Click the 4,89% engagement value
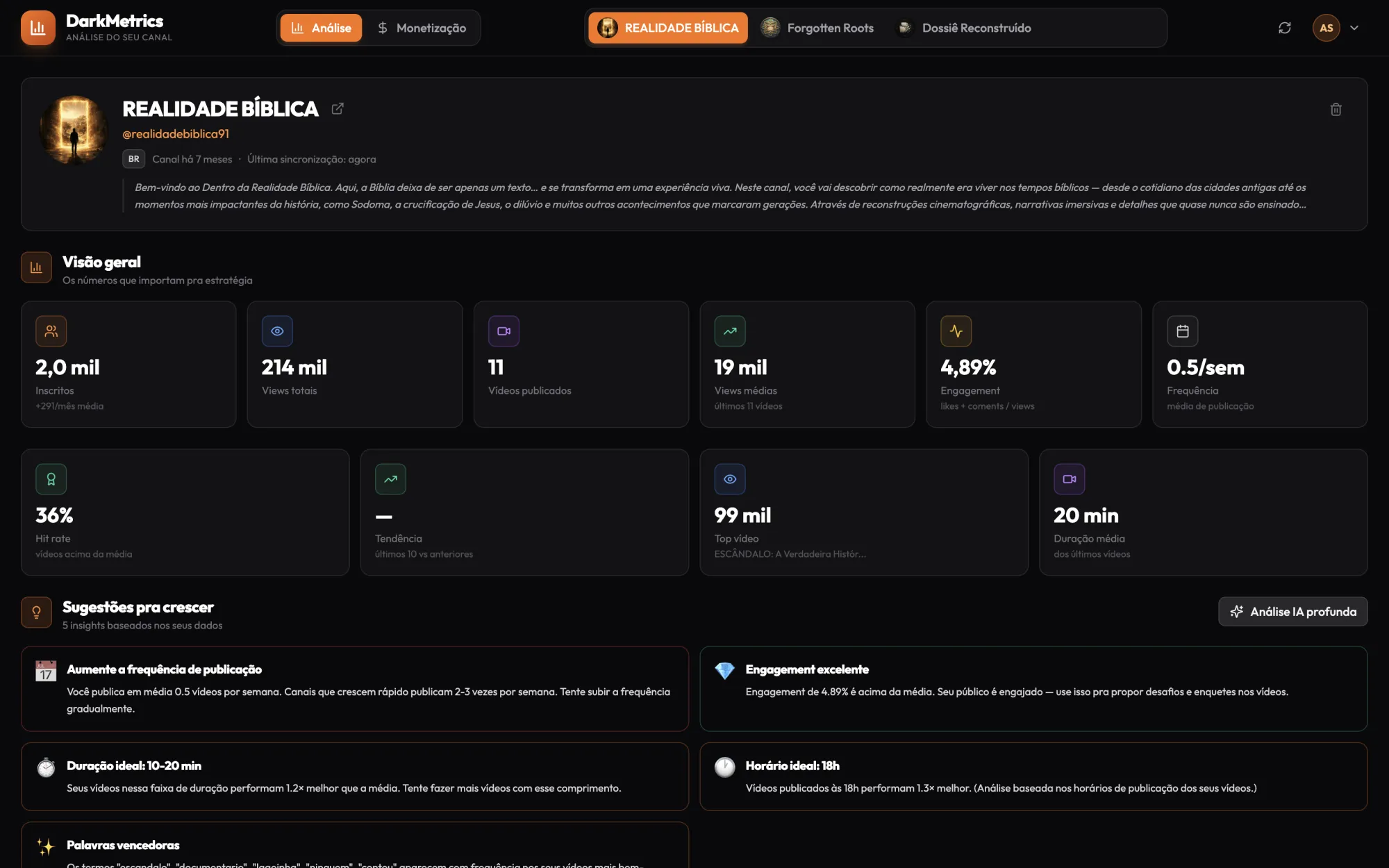This screenshot has height=868, width=1389. pos(968,367)
